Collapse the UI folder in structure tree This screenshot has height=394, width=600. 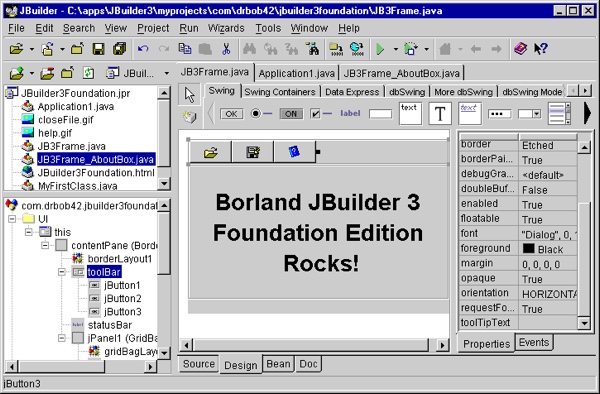12,219
